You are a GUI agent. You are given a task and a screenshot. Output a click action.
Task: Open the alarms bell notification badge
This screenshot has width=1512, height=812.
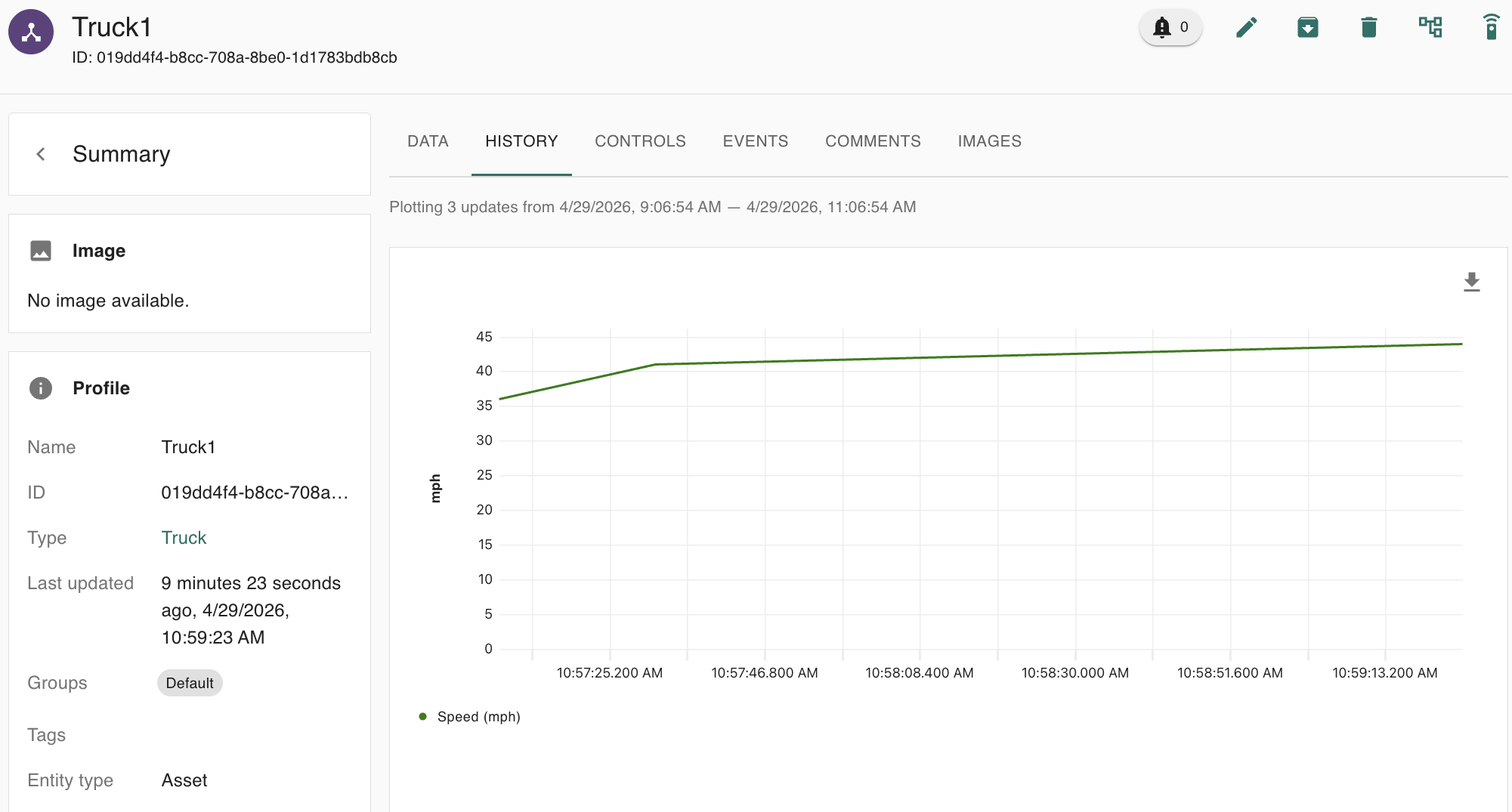[1170, 27]
